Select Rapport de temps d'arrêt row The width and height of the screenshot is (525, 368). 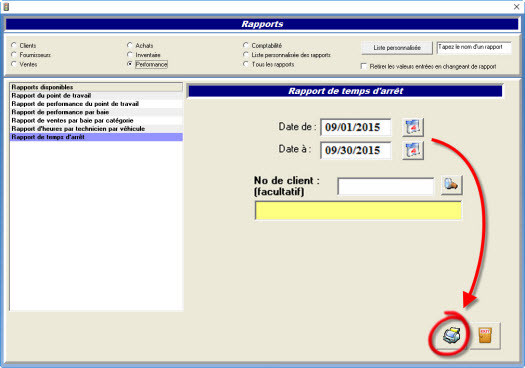[96, 137]
